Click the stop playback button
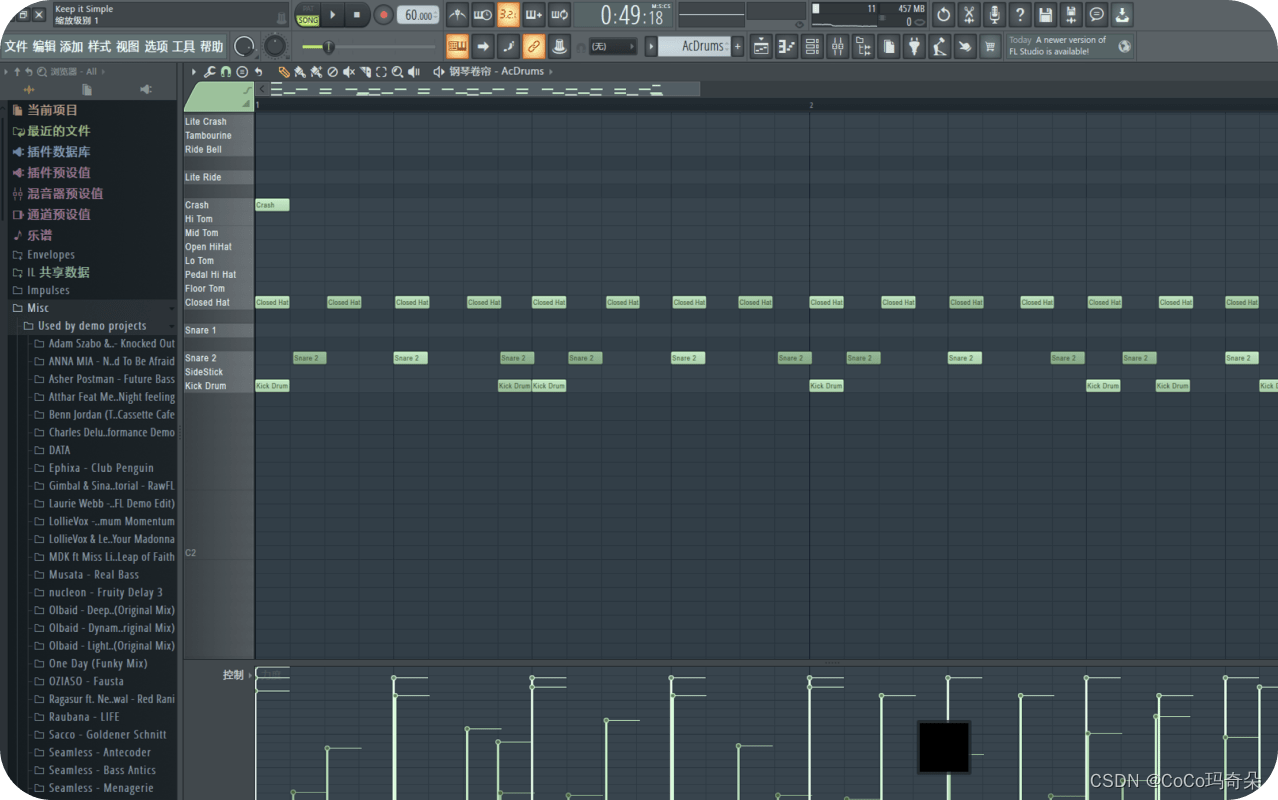Screen dimensions: 1278x800 [357, 15]
